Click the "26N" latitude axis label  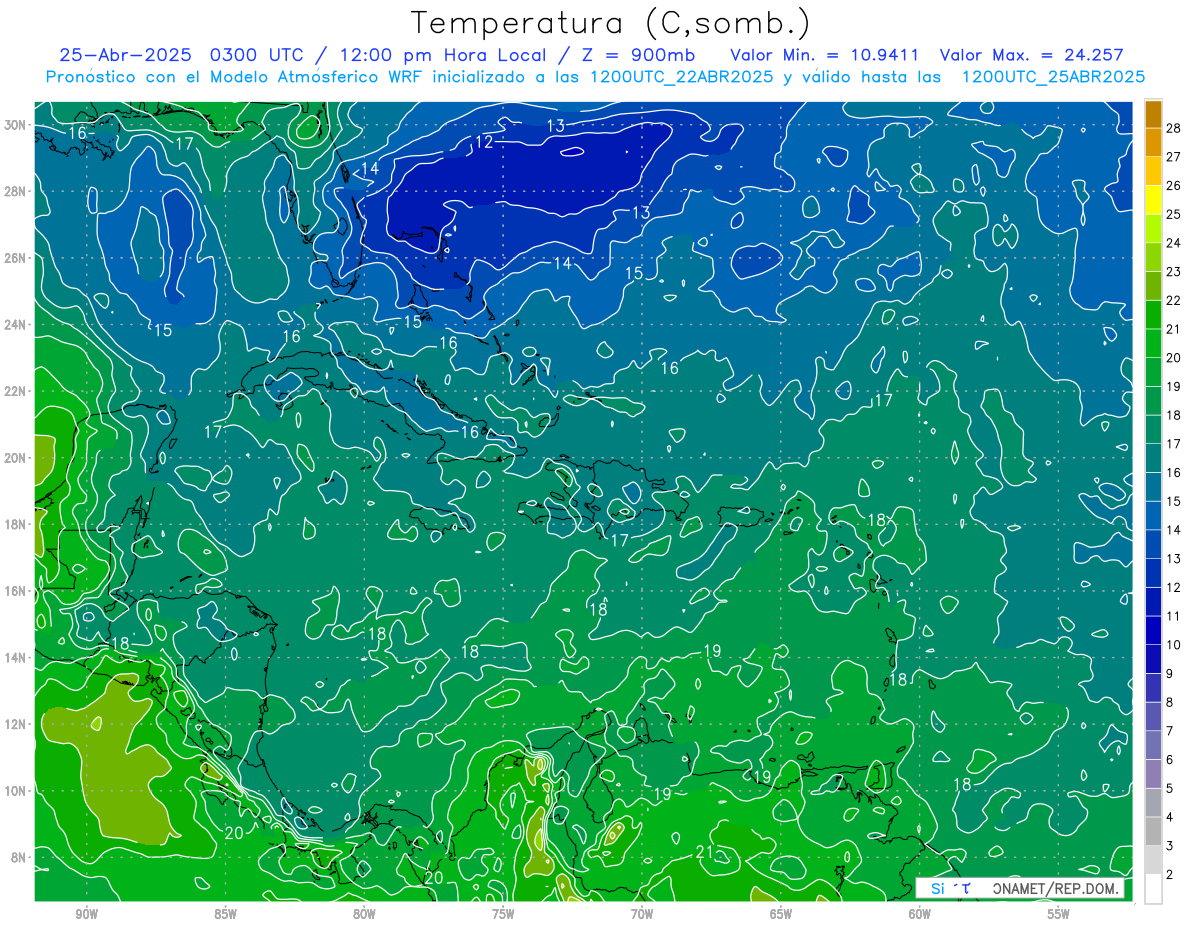pos(15,258)
